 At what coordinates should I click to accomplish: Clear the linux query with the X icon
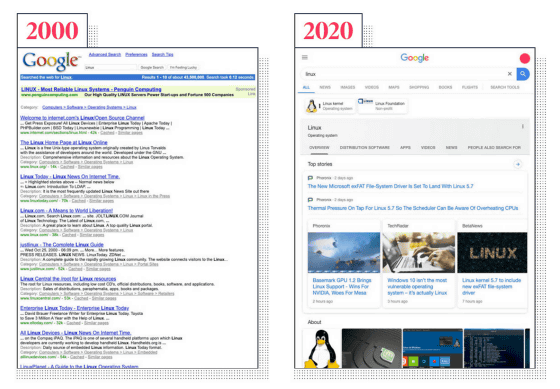[x=510, y=74]
